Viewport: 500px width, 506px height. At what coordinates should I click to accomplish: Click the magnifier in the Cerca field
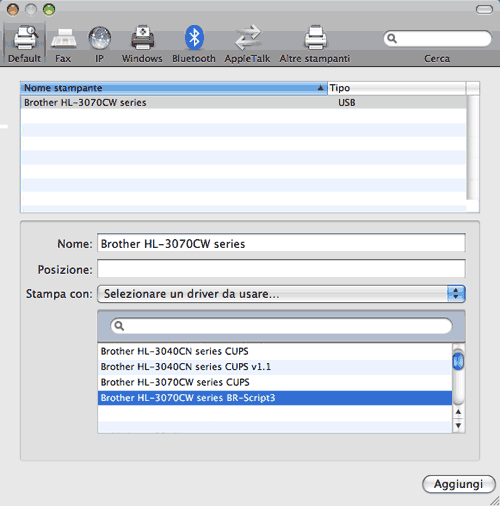tap(392, 39)
